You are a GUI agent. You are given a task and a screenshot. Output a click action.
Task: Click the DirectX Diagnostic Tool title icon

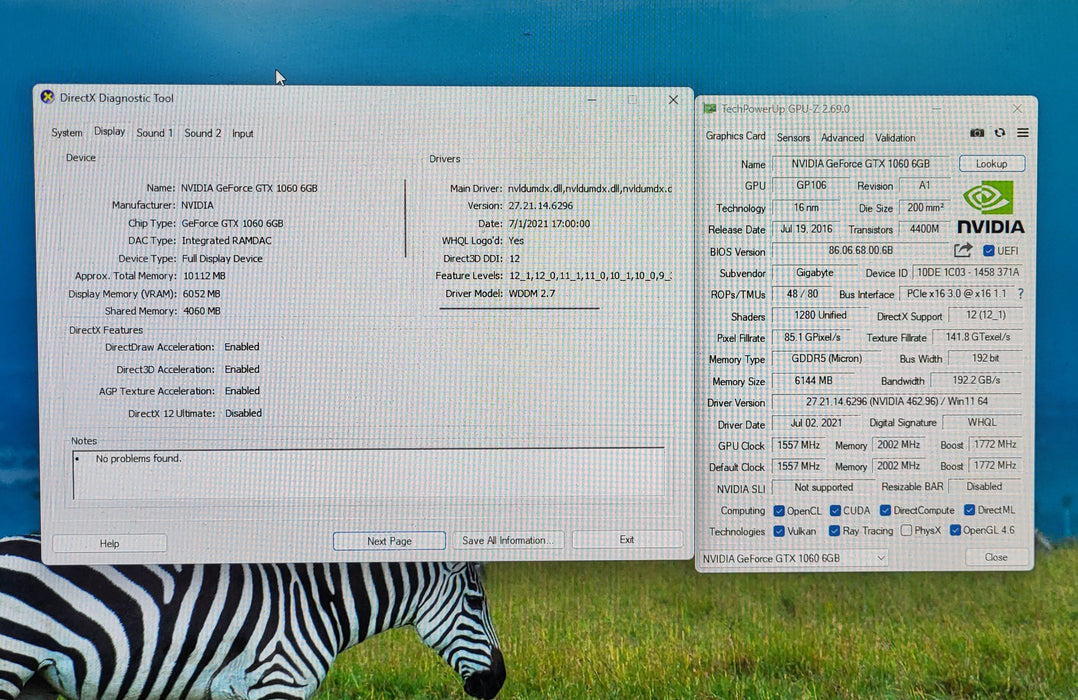pyautogui.click(x=47, y=97)
